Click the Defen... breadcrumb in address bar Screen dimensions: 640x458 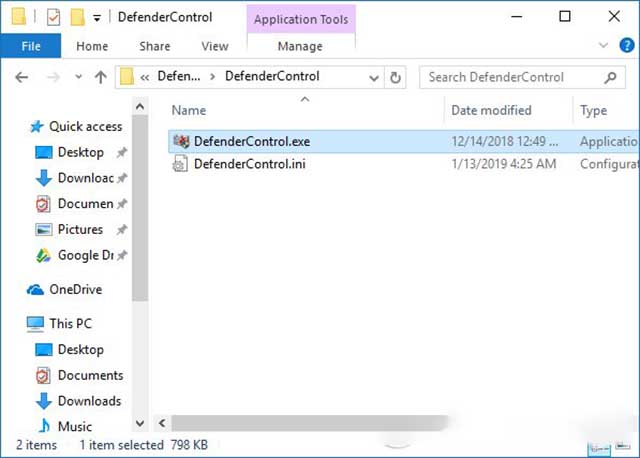pyautogui.click(x=179, y=76)
